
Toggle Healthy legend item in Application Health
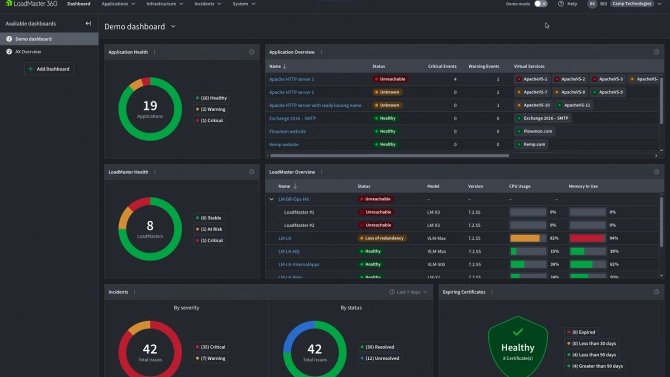(x=212, y=98)
